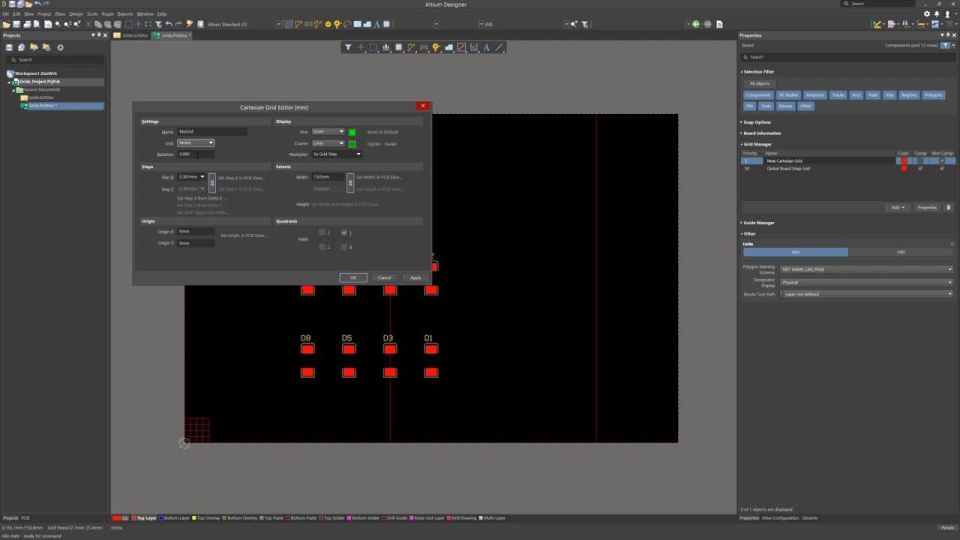Delete grid with trash icon in Grid Manager
Image resolution: width=960 pixels, height=540 pixels.
click(x=948, y=208)
